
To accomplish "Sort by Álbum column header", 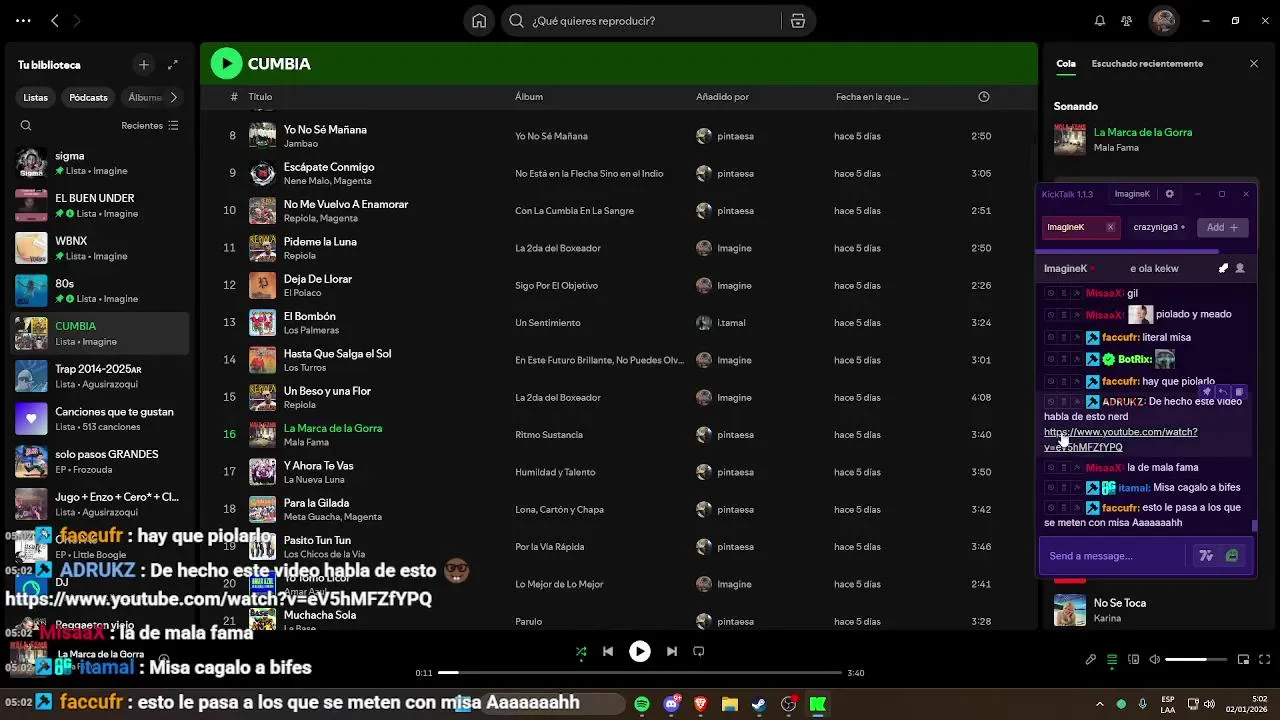I will click(529, 97).
